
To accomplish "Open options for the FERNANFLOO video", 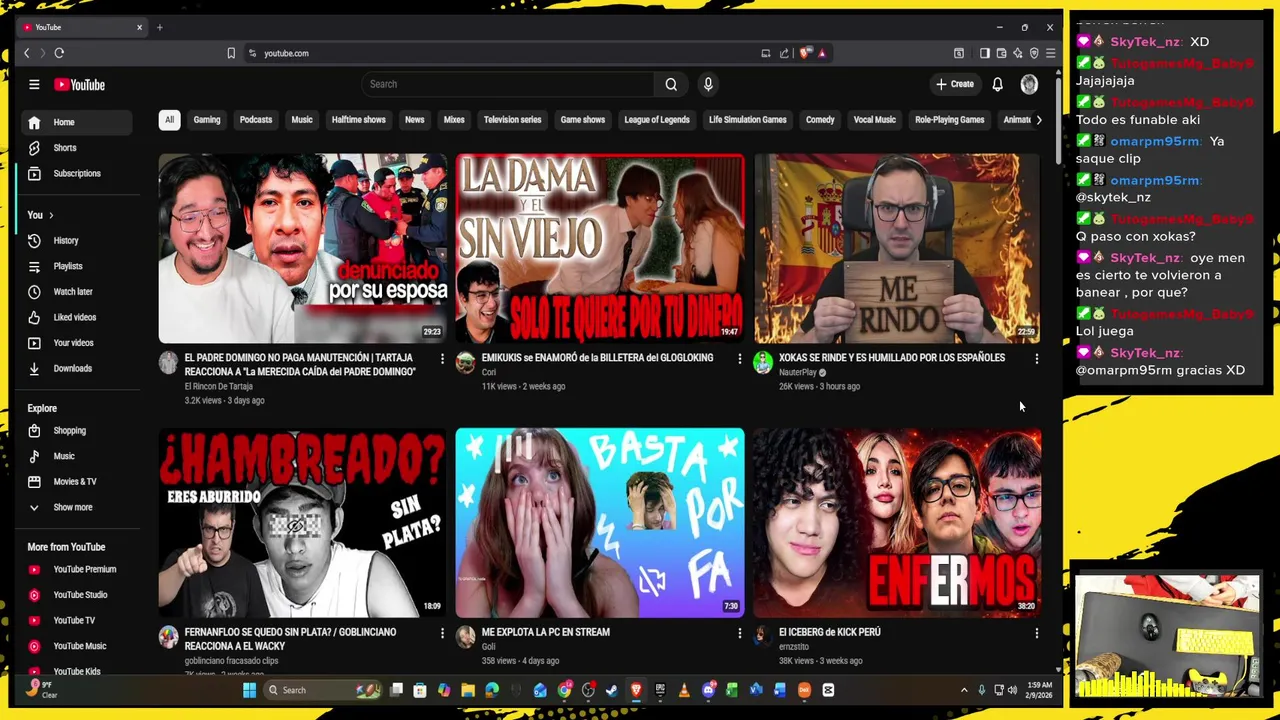I will pos(442,633).
